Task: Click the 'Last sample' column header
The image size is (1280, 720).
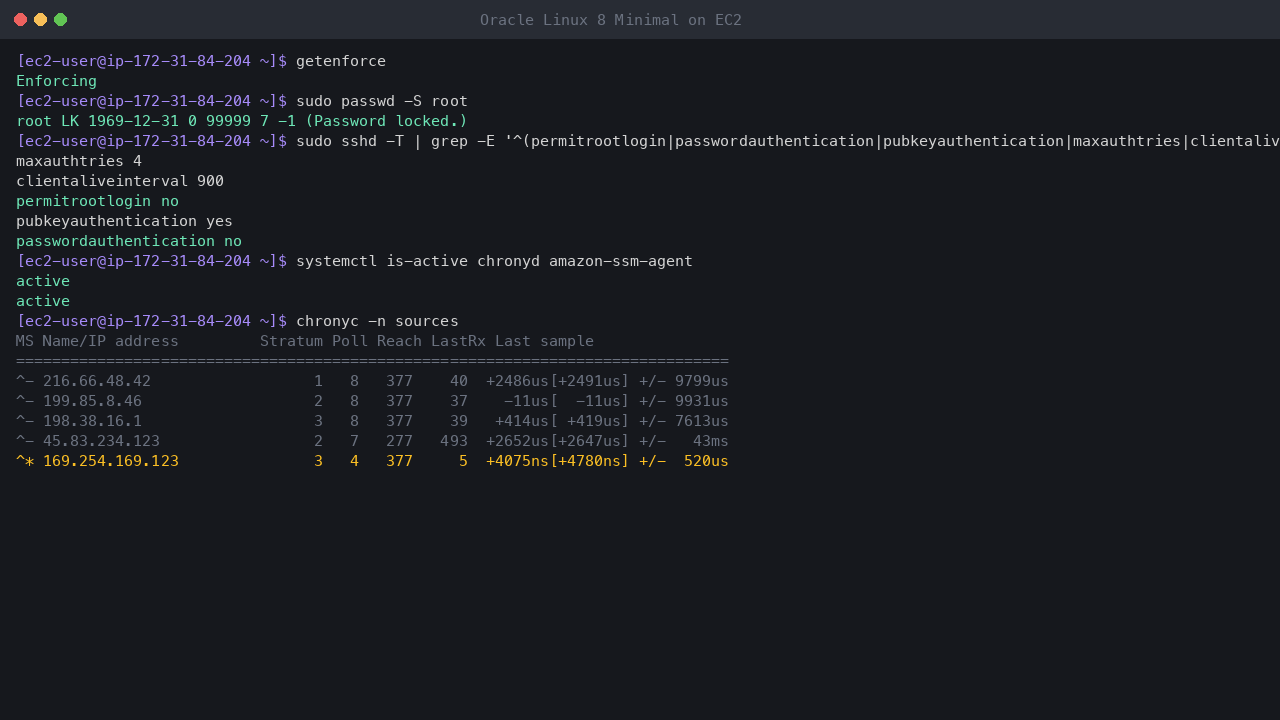Action: [x=544, y=341]
